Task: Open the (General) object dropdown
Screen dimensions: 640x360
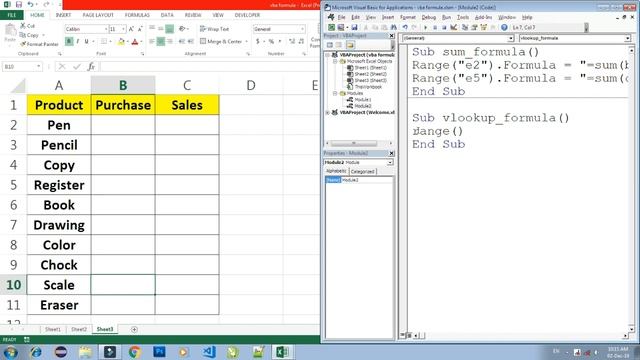Action: click(x=511, y=38)
